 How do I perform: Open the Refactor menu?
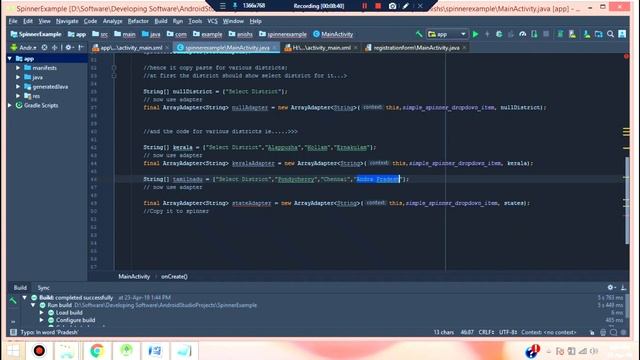pyautogui.click(x=138, y=21)
